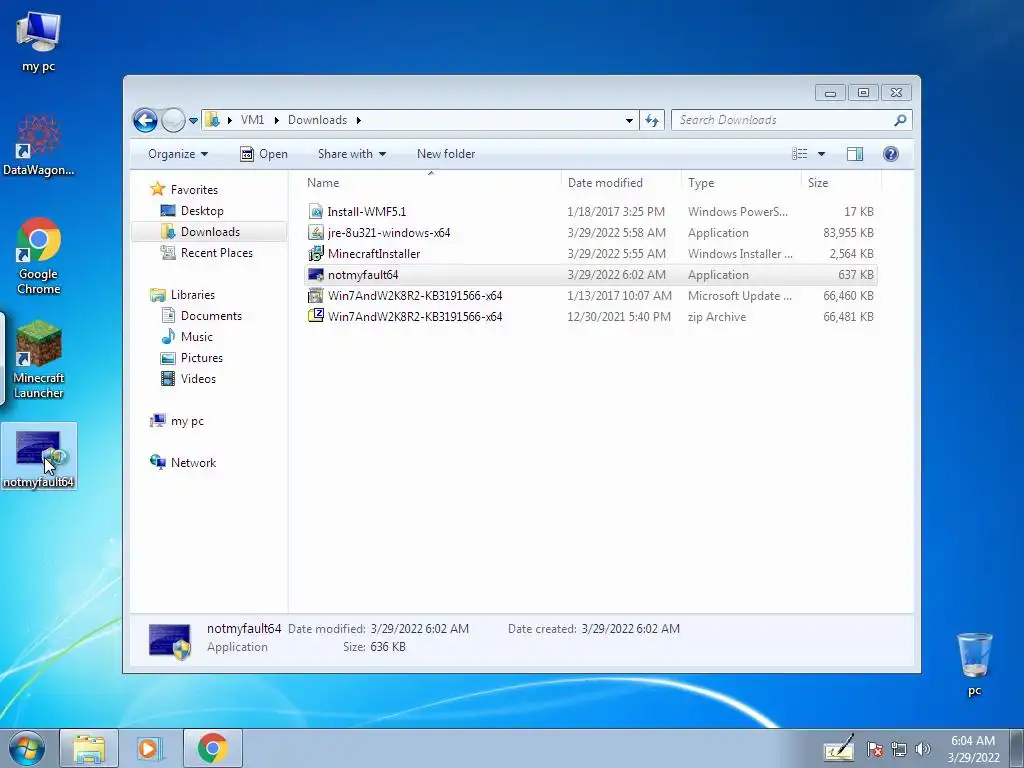
Task: Click Downloads in the address breadcrumb
Action: point(317,120)
